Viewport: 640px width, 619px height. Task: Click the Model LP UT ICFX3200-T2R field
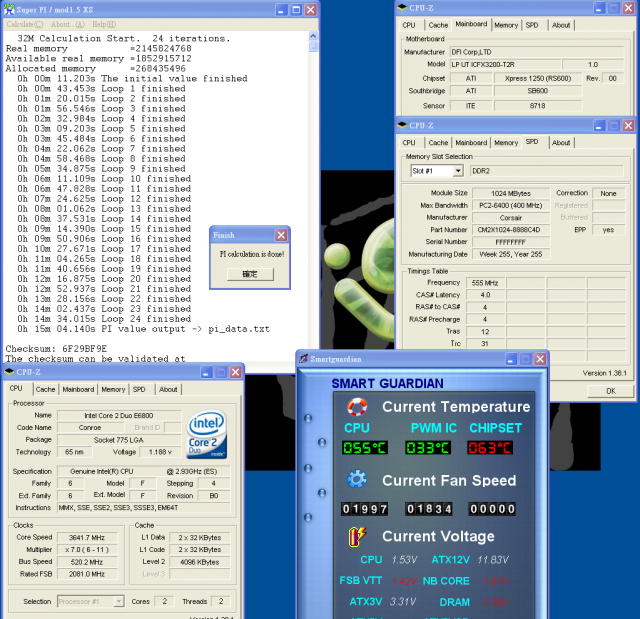coord(505,64)
